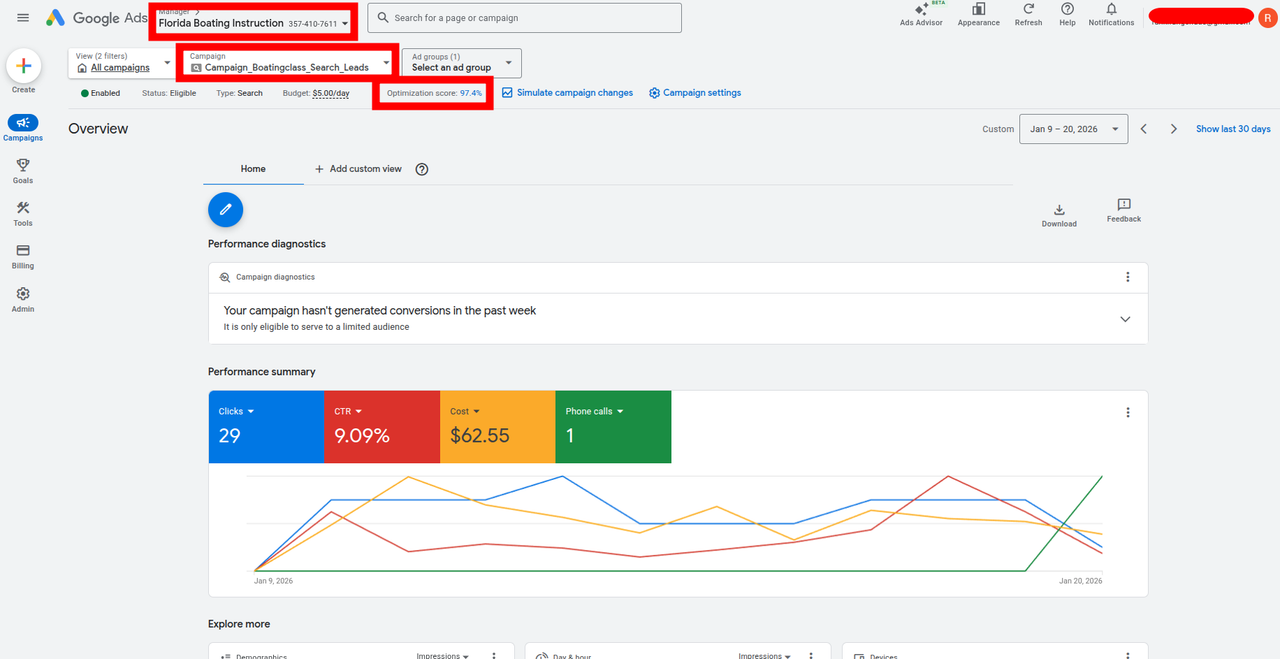Click the Overview page heading
The width and height of the screenshot is (1280, 659).
click(x=98, y=129)
